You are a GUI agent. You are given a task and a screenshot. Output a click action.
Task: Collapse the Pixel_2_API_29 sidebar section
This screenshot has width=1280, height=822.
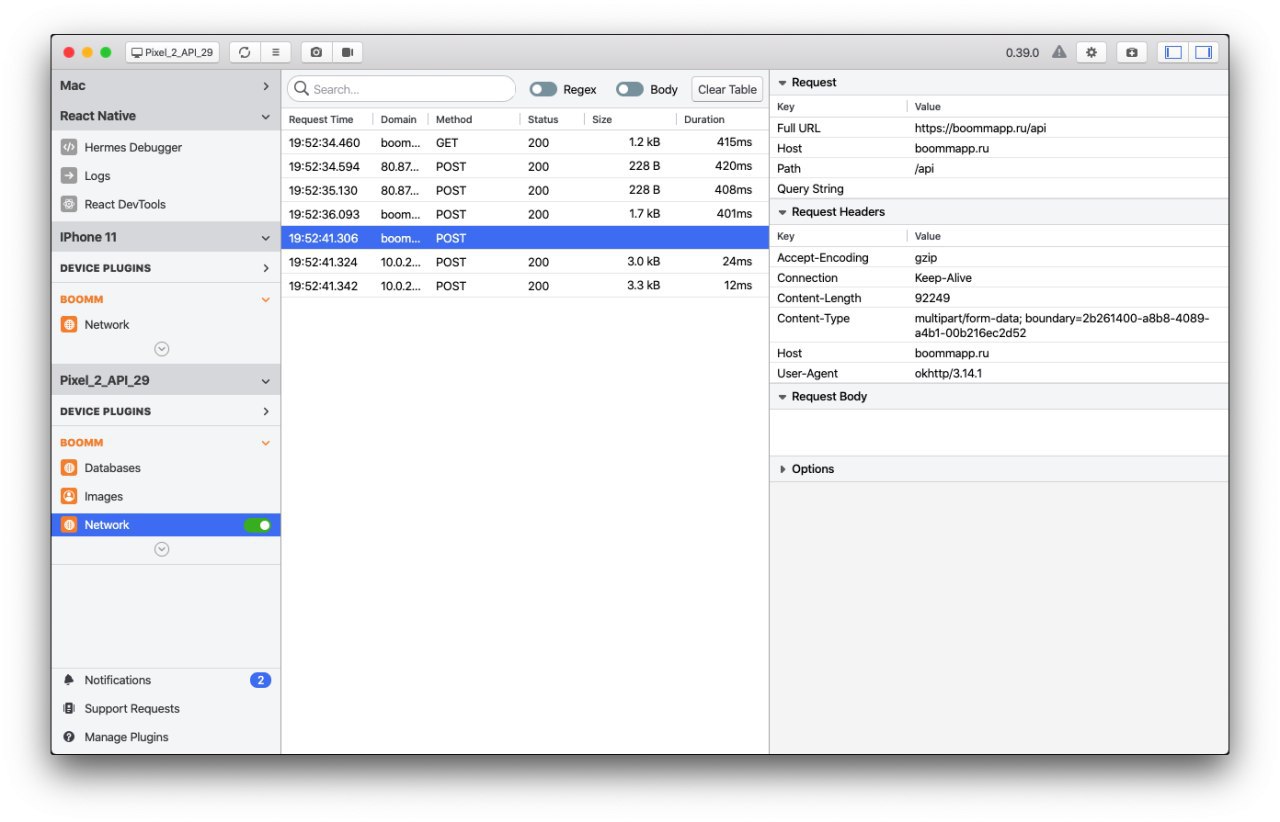click(x=266, y=381)
